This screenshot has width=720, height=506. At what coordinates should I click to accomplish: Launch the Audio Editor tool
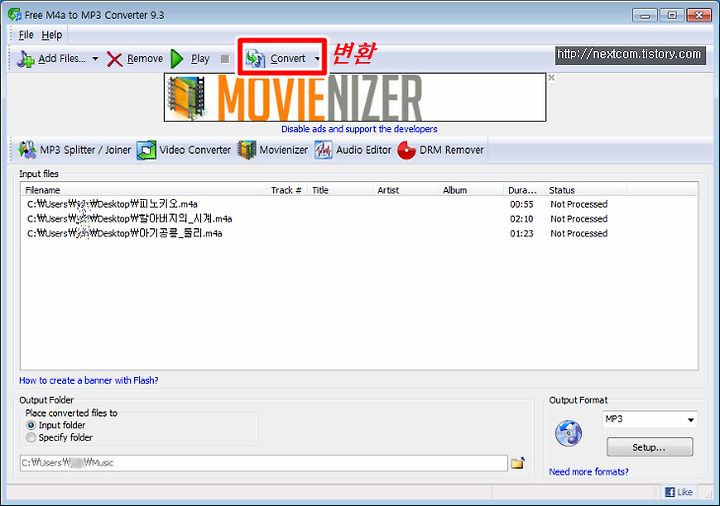[x=353, y=150]
